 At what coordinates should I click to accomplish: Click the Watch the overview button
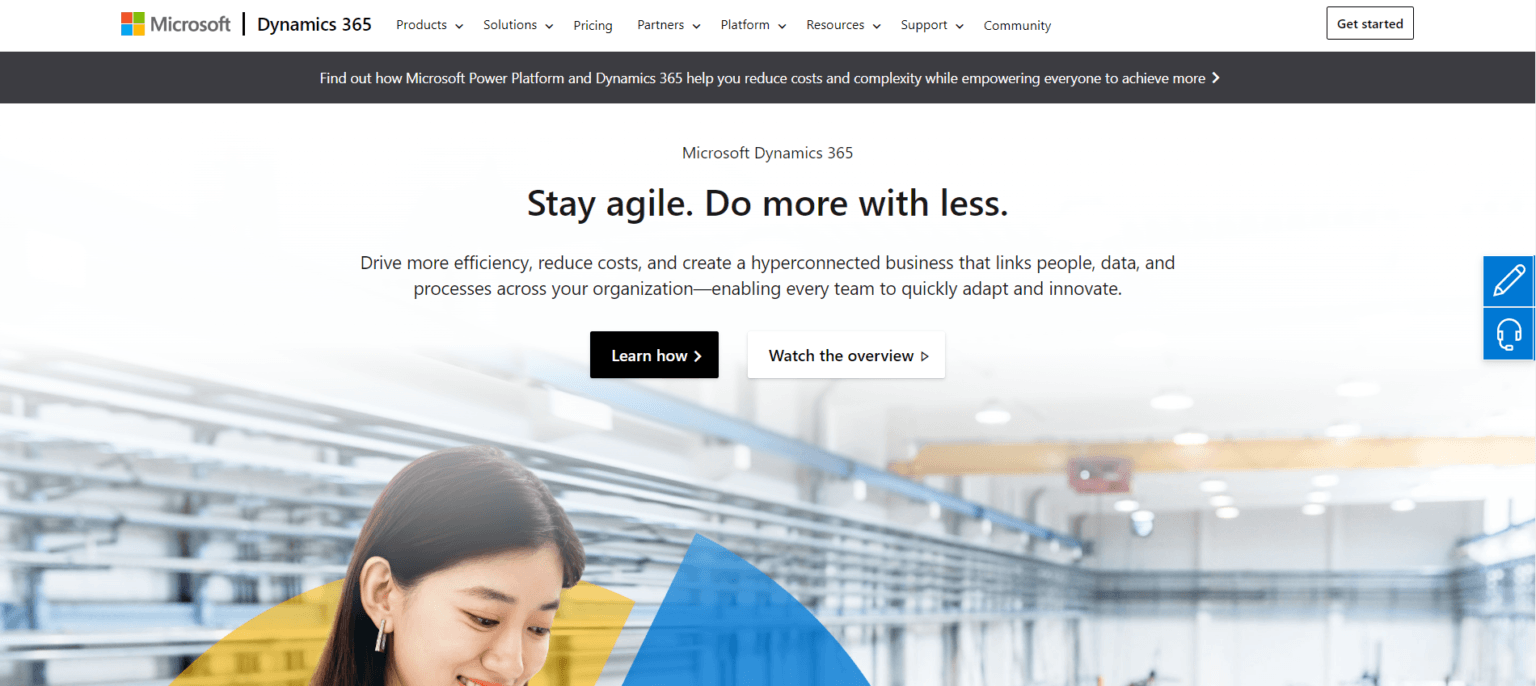pos(846,355)
